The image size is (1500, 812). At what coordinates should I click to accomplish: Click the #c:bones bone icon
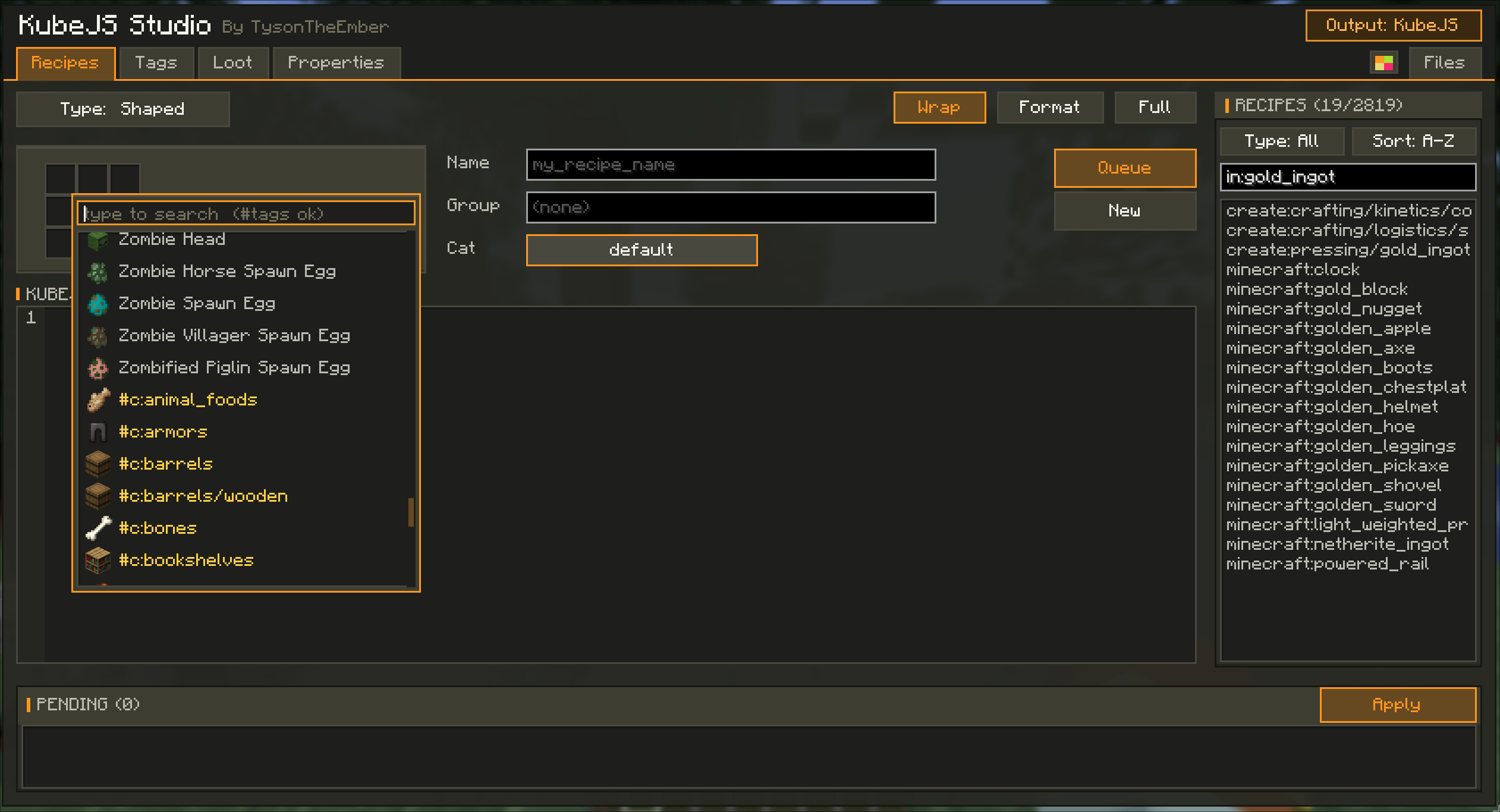[98, 528]
